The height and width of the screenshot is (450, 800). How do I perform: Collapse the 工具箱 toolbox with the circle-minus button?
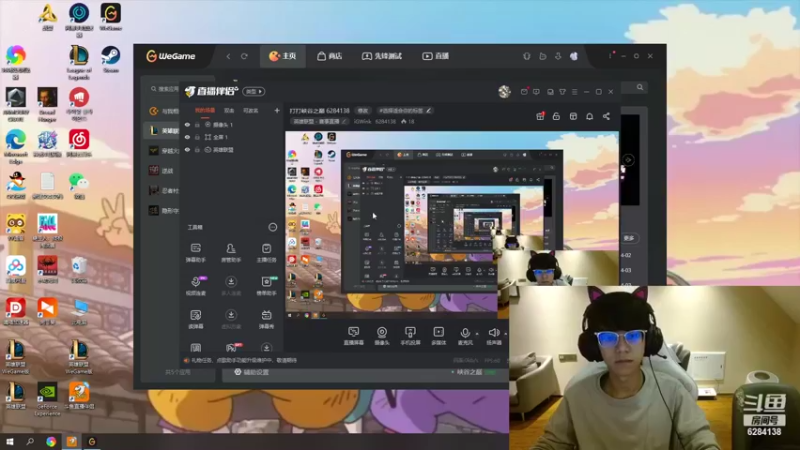[x=273, y=227]
